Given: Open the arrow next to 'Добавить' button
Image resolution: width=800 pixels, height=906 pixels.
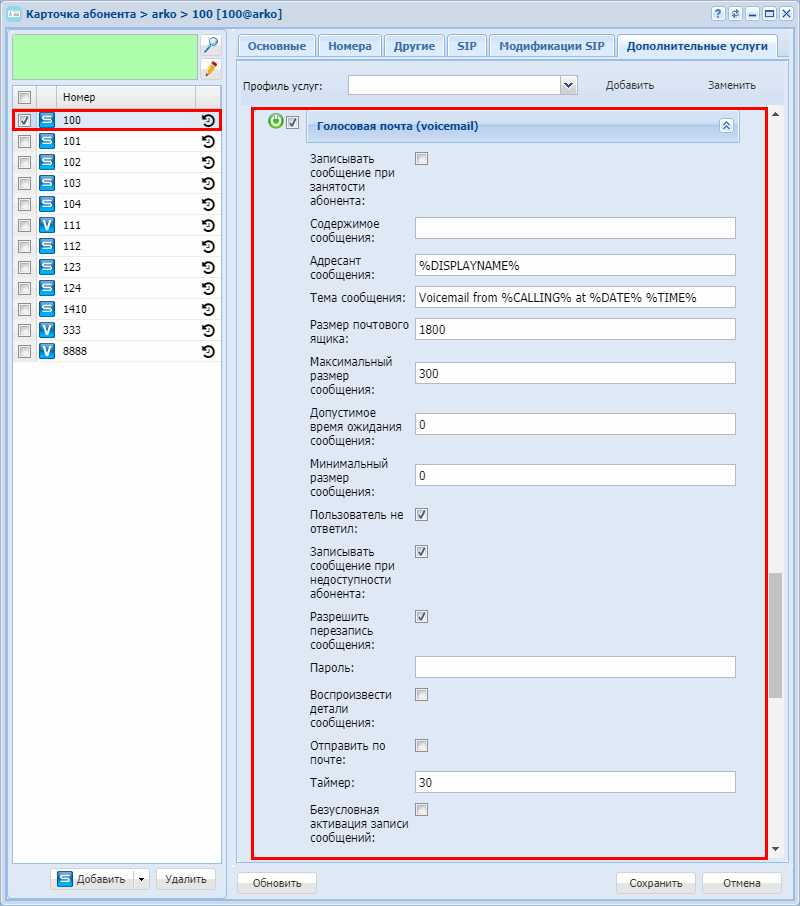Looking at the screenshot, I should click(x=141, y=879).
